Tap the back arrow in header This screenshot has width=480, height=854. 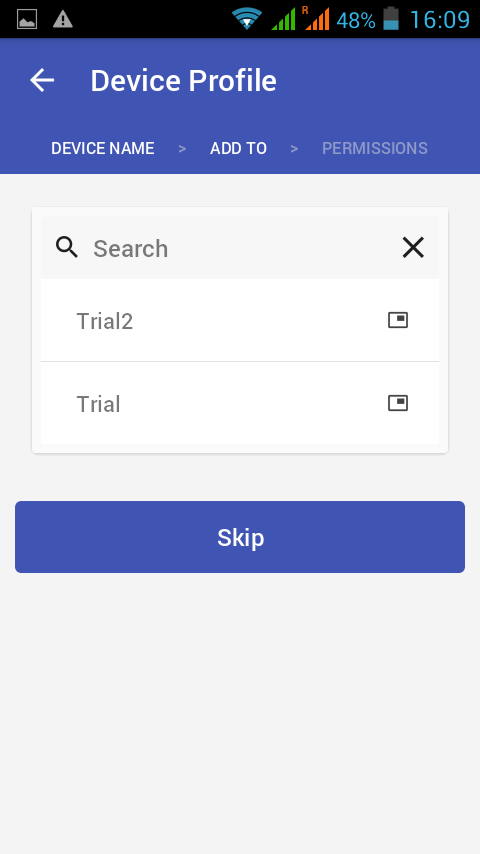point(42,80)
